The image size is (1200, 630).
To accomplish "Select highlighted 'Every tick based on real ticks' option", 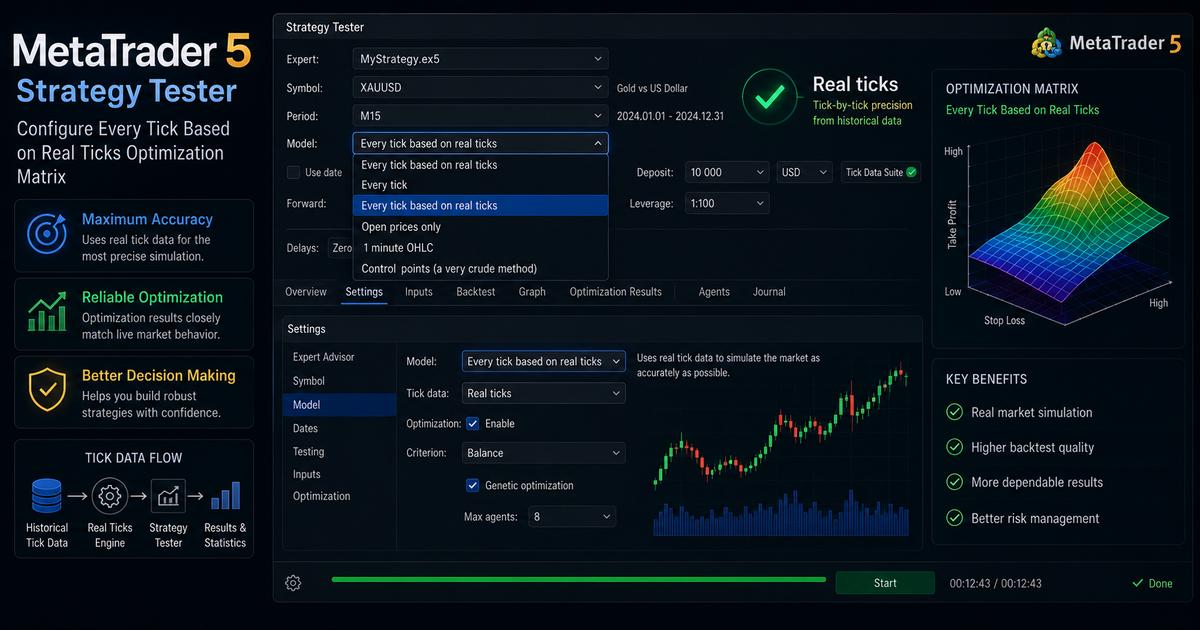I will 480,205.
